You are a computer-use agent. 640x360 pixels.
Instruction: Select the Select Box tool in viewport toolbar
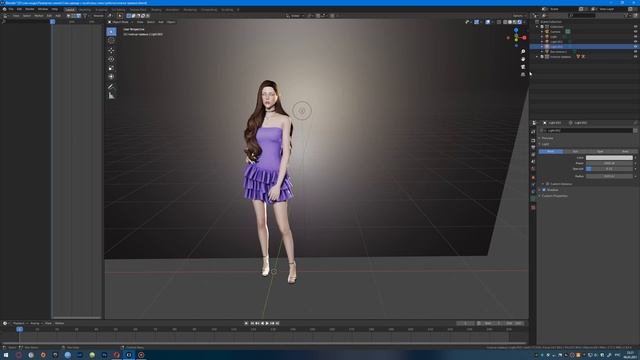click(111, 32)
